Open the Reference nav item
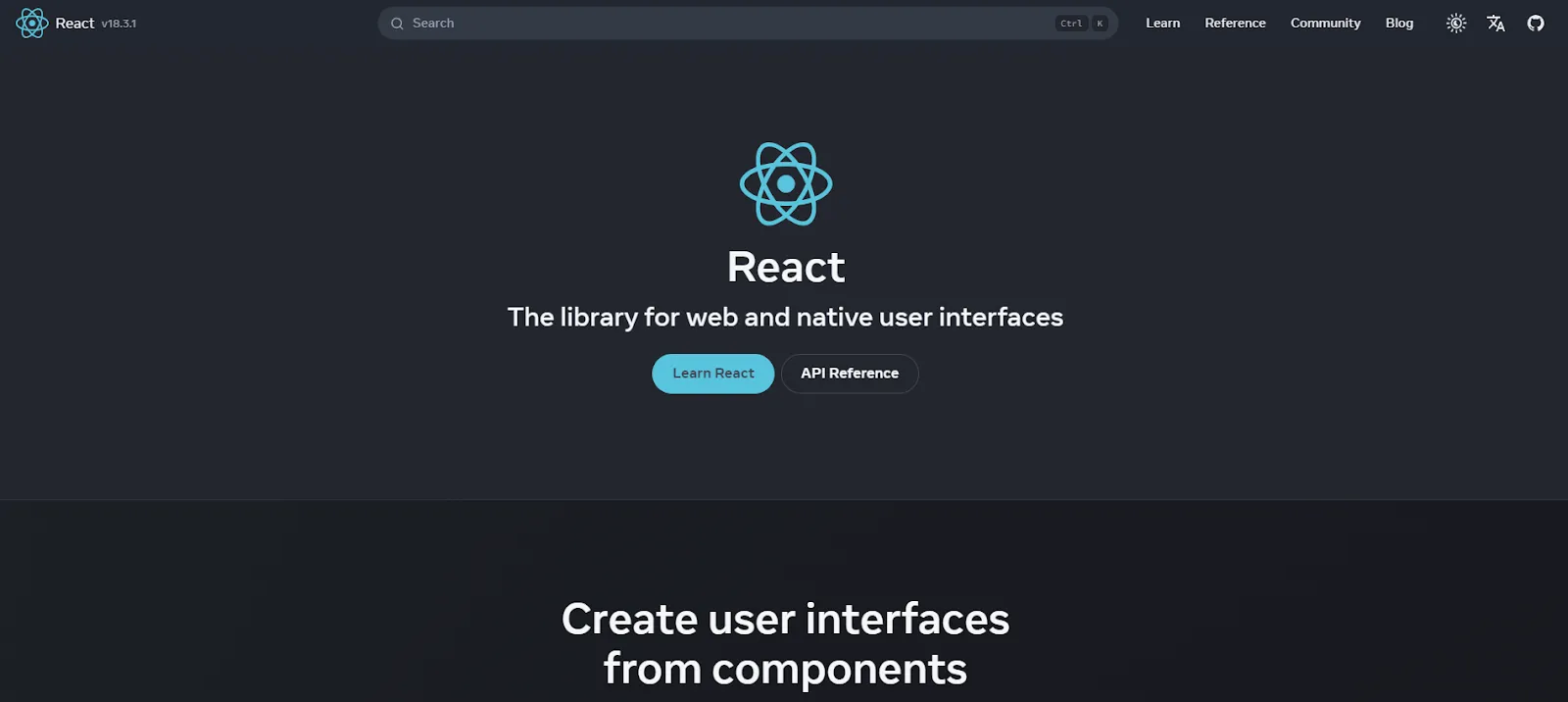The height and width of the screenshot is (702, 1568). tap(1235, 23)
